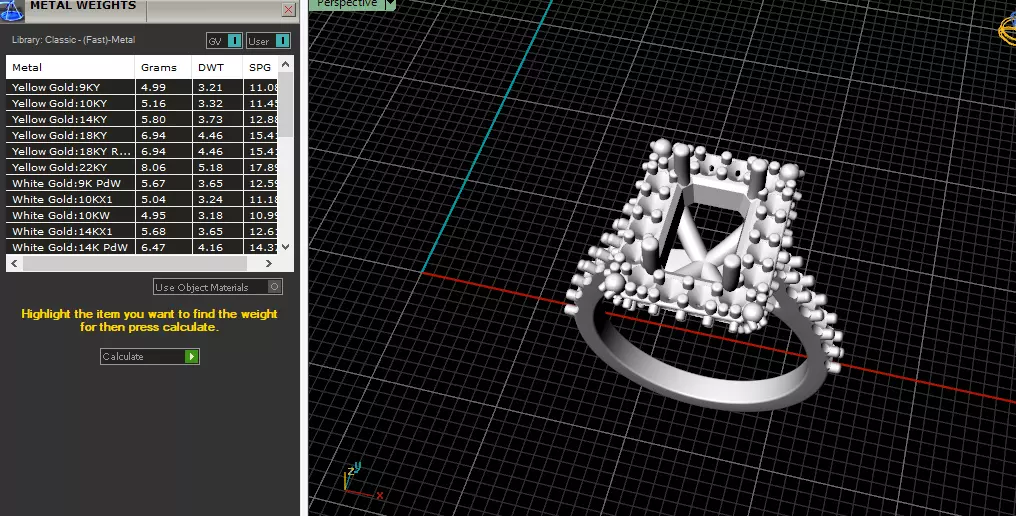Close the Metal Weights panel
Image resolution: width=1016 pixels, height=516 pixels.
(288, 9)
